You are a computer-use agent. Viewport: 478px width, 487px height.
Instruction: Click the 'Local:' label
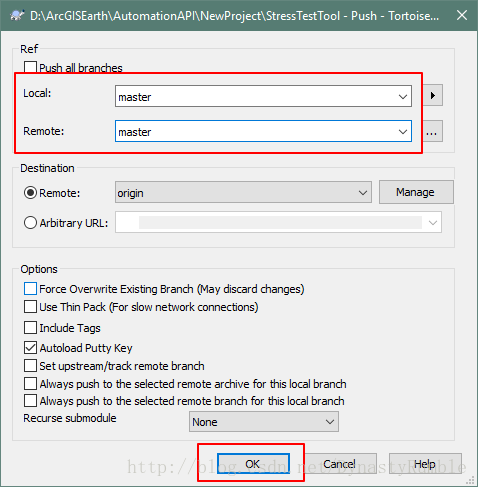[x=37, y=93]
